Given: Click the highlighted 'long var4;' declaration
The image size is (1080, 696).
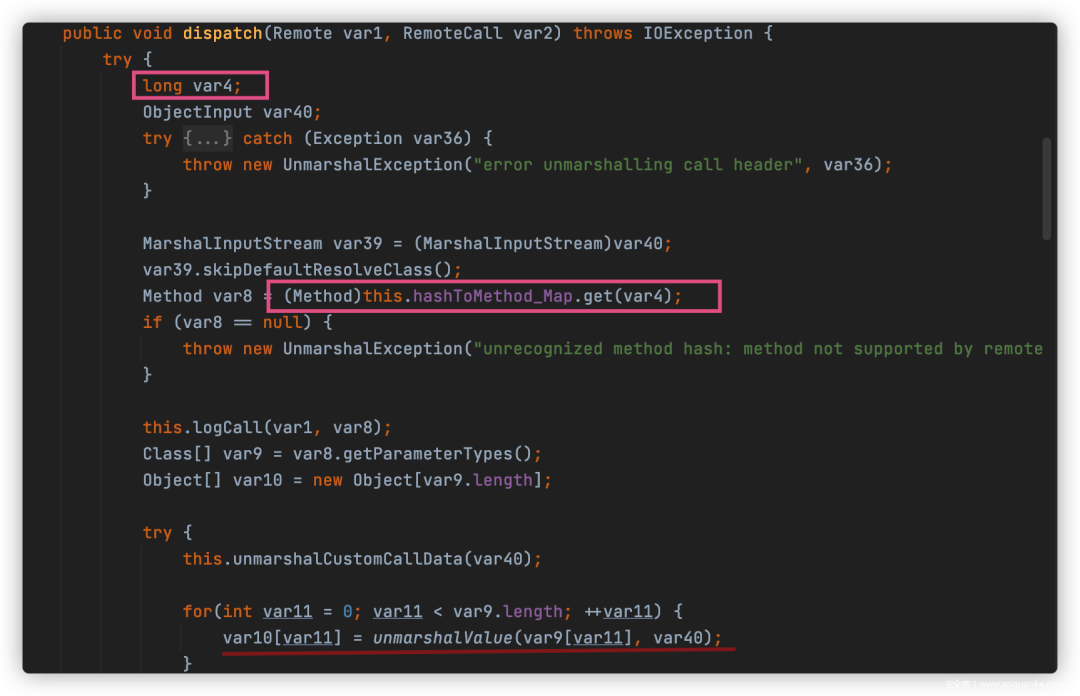Looking at the screenshot, I should pyautogui.click(x=200, y=86).
